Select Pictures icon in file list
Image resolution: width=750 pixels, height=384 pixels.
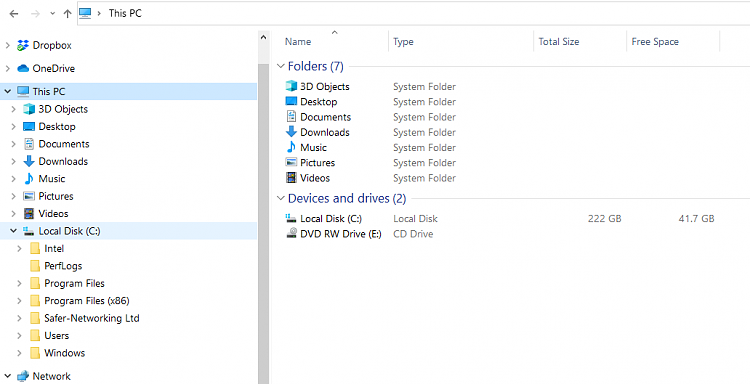tap(291, 163)
